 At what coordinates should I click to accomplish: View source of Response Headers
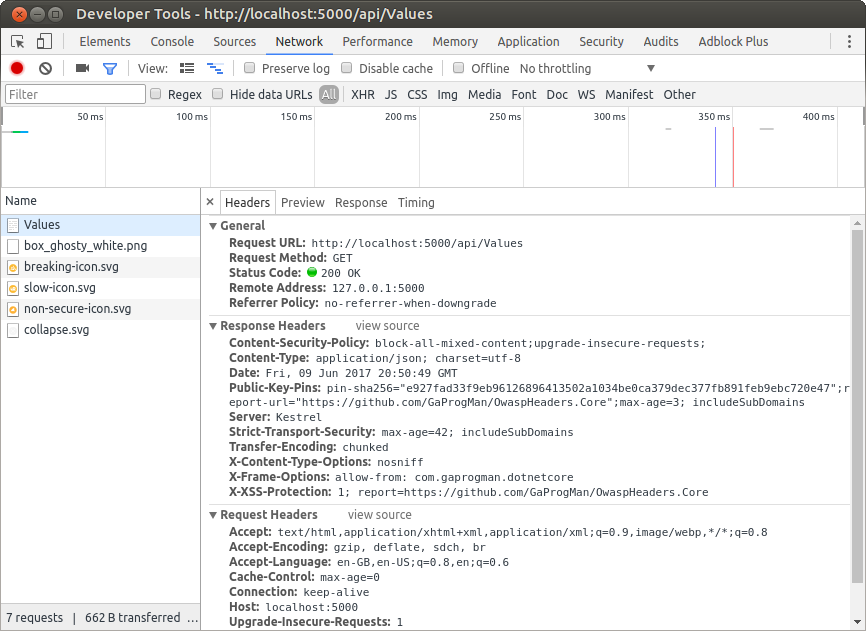pyautogui.click(x=387, y=326)
